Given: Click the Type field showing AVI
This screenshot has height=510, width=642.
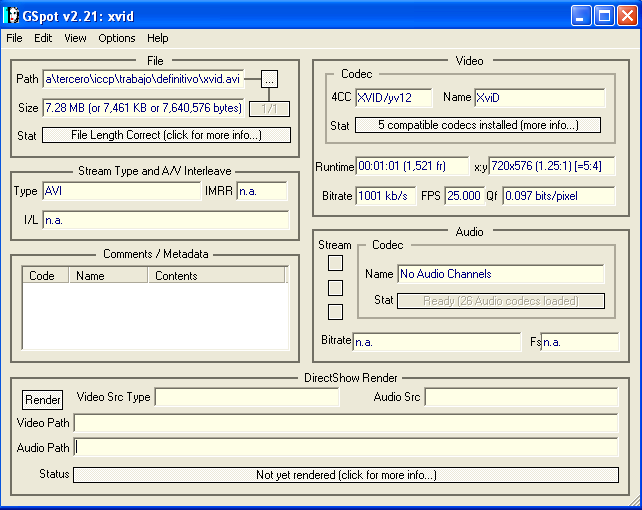Looking at the screenshot, I should (x=122, y=191).
